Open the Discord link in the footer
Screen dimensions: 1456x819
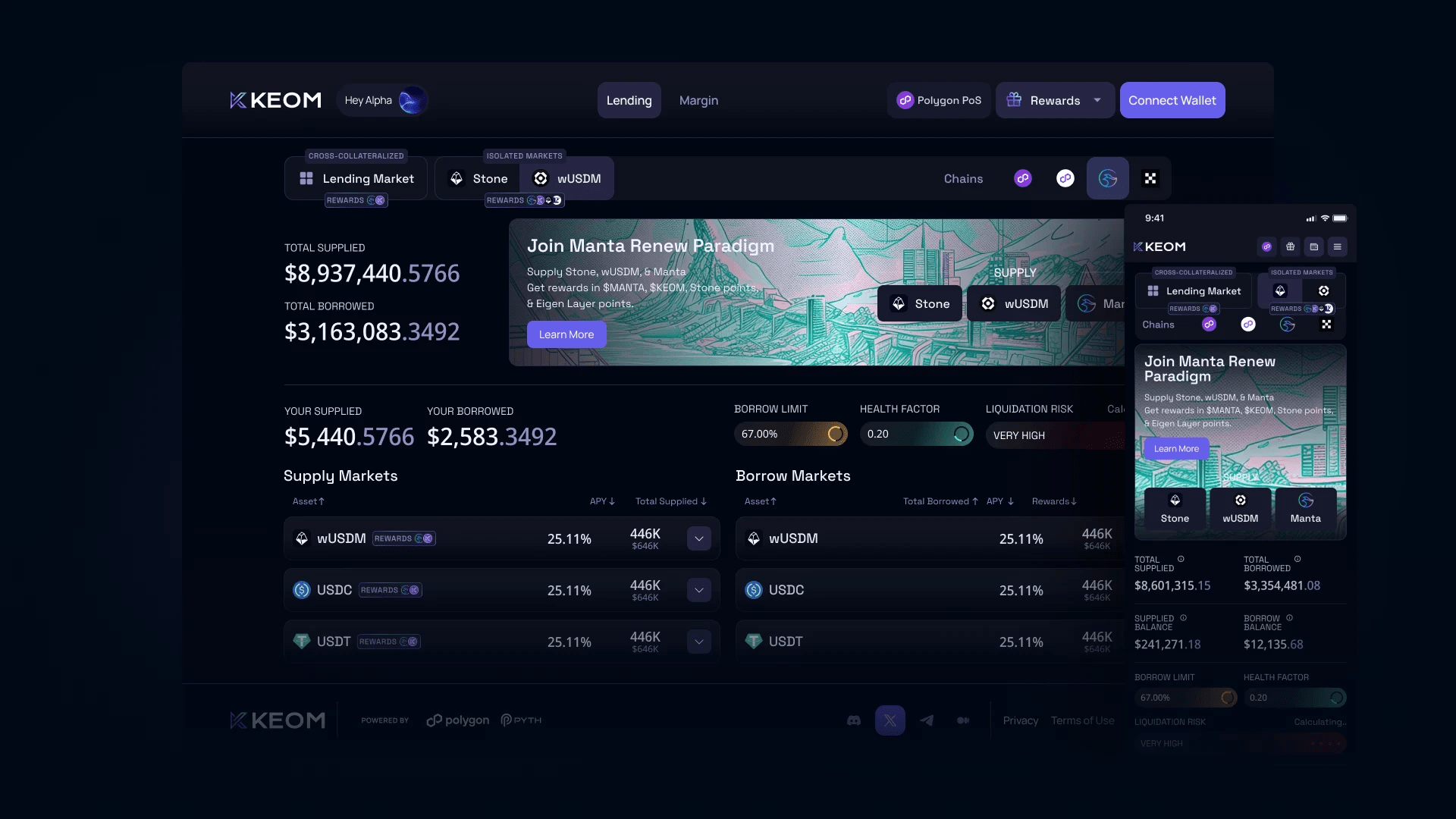[854, 720]
